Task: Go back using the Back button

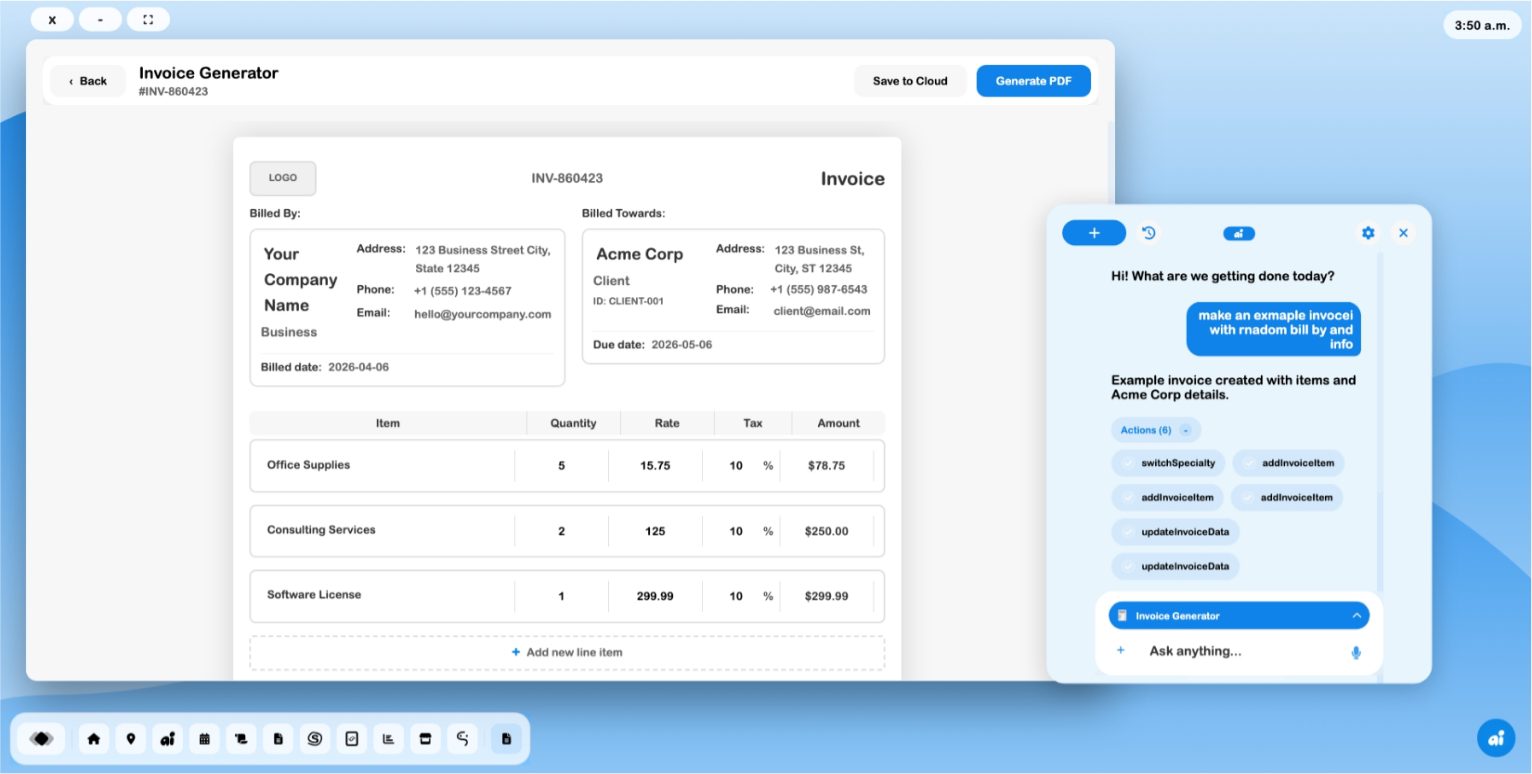Action: click(88, 81)
